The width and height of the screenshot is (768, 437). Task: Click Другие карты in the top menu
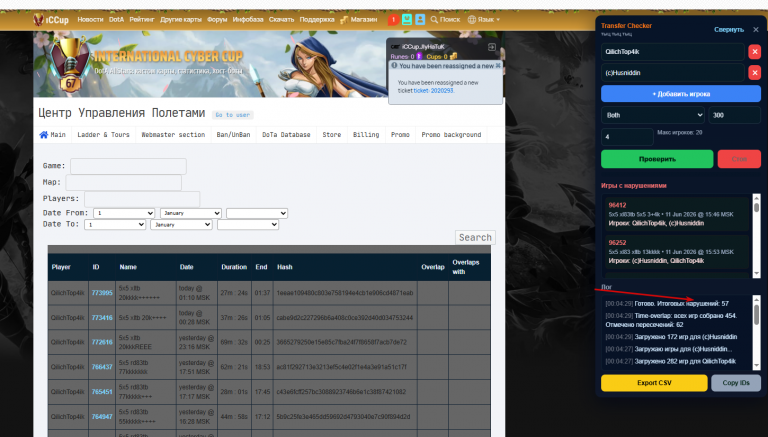pyautogui.click(x=181, y=20)
